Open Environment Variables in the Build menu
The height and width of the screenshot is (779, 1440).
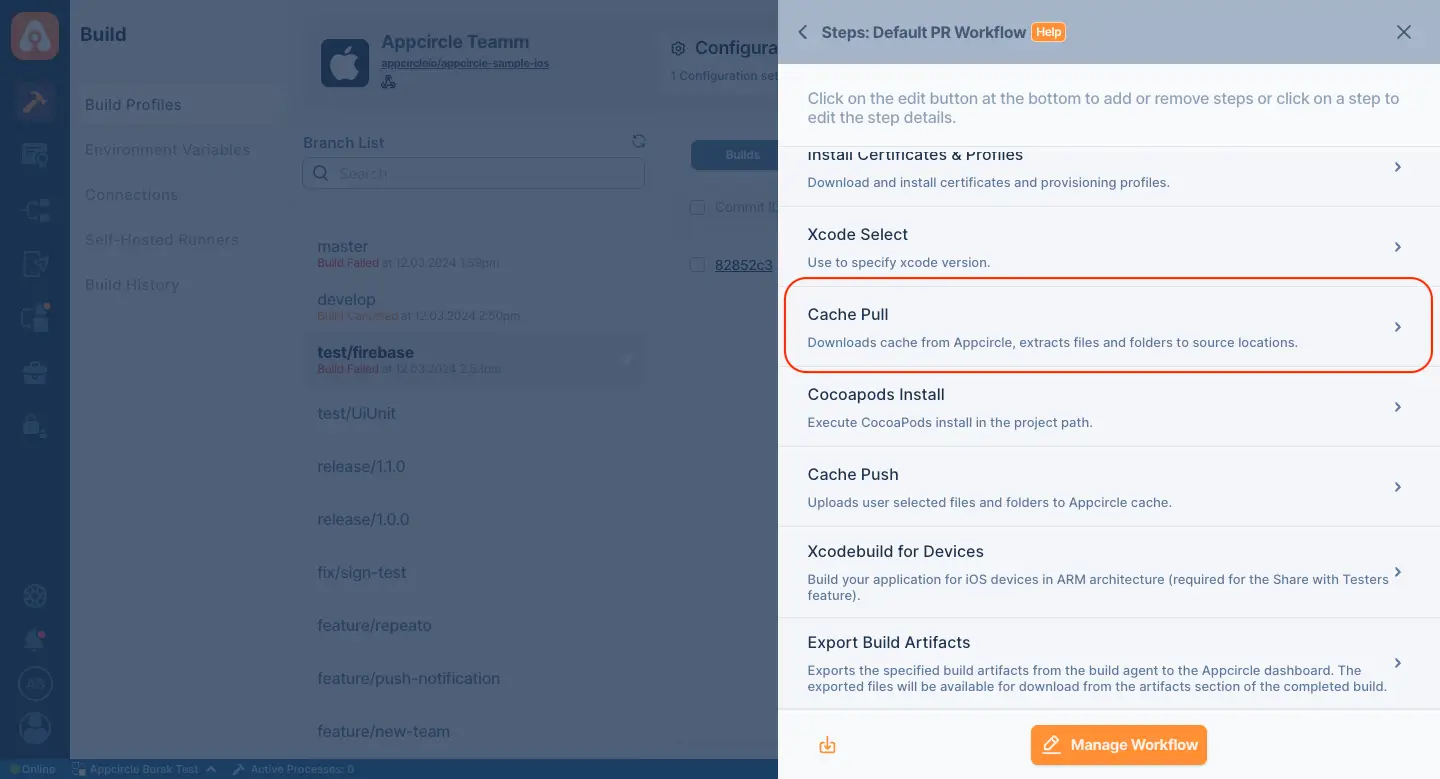[x=167, y=150]
